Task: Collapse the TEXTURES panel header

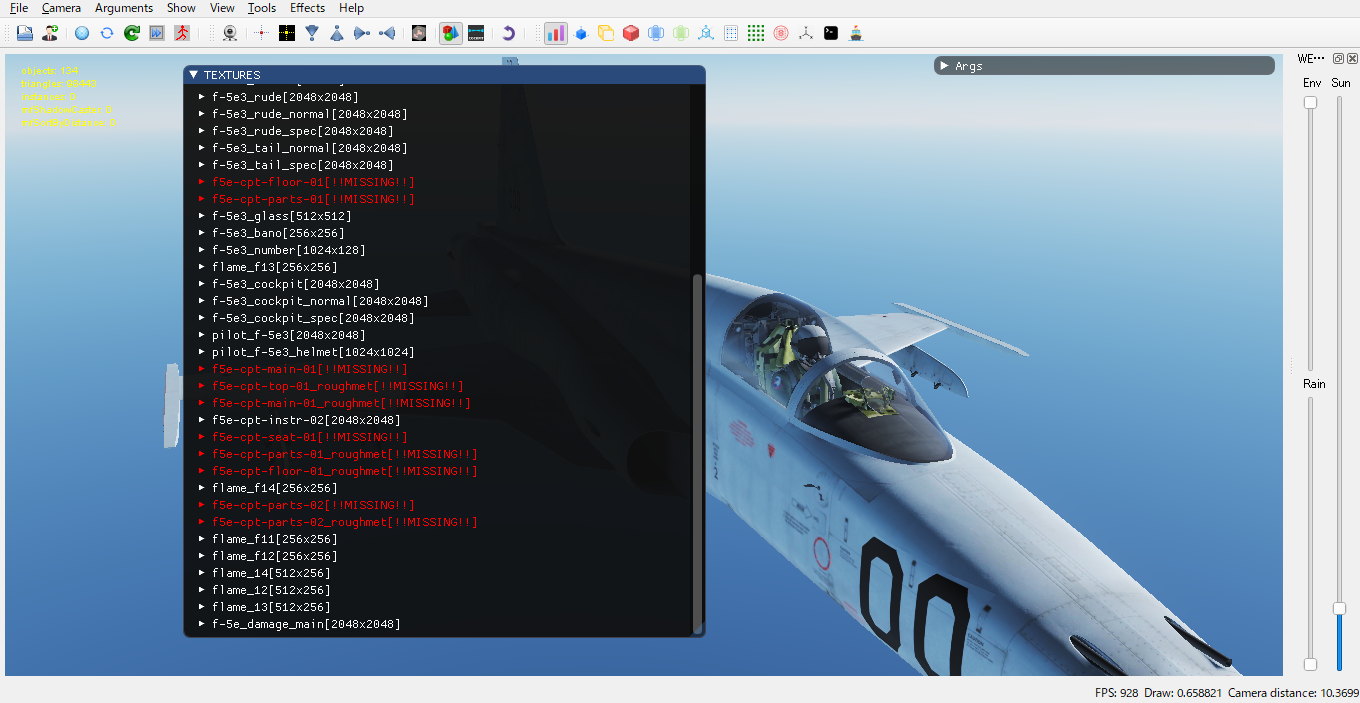Action: coord(194,75)
